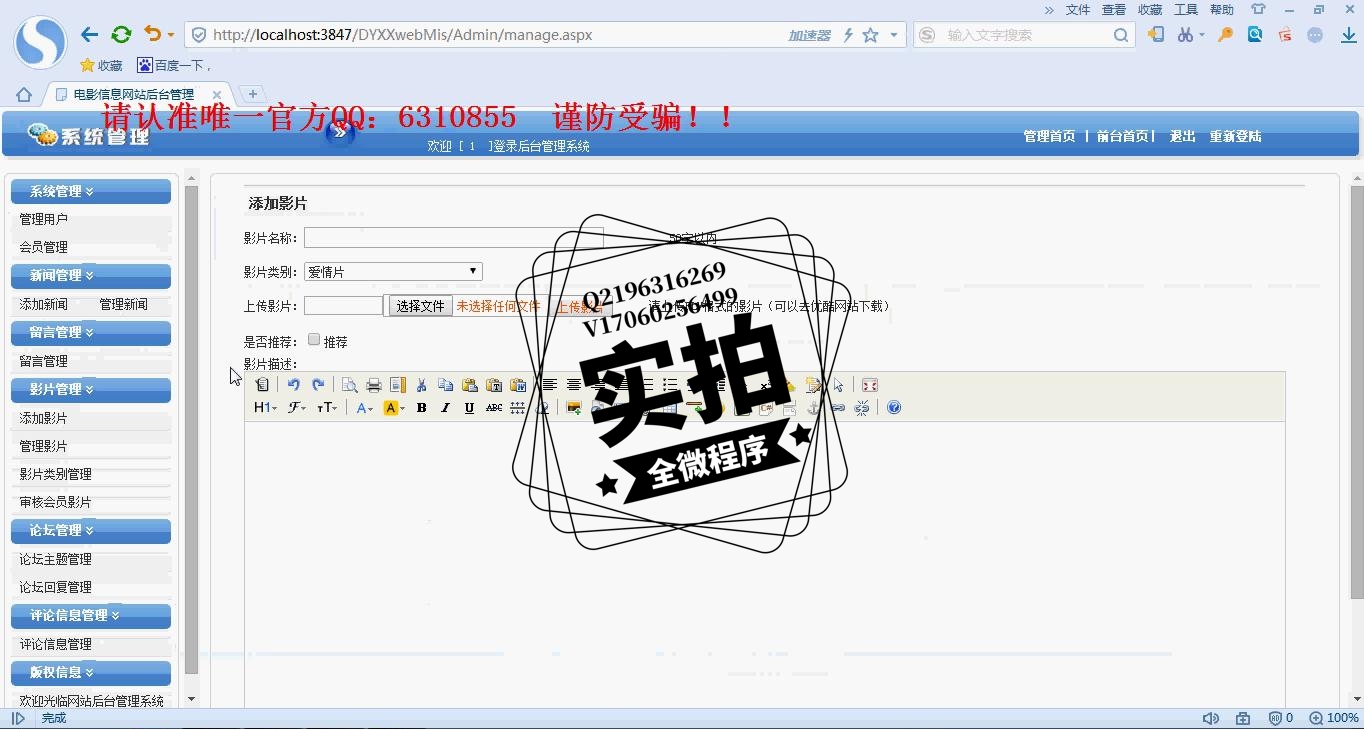The image size is (1364, 729).
Task: Click the undo icon in editor toolbar
Action: click(293, 385)
